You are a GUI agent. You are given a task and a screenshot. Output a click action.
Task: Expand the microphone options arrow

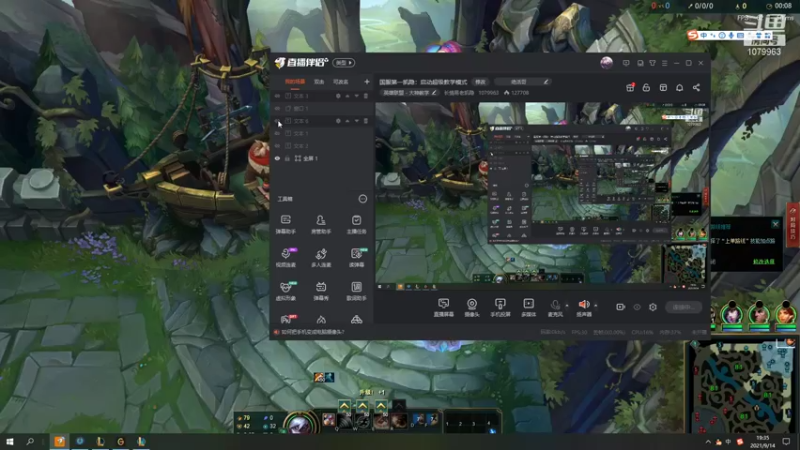pyautogui.click(x=567, y=306)
